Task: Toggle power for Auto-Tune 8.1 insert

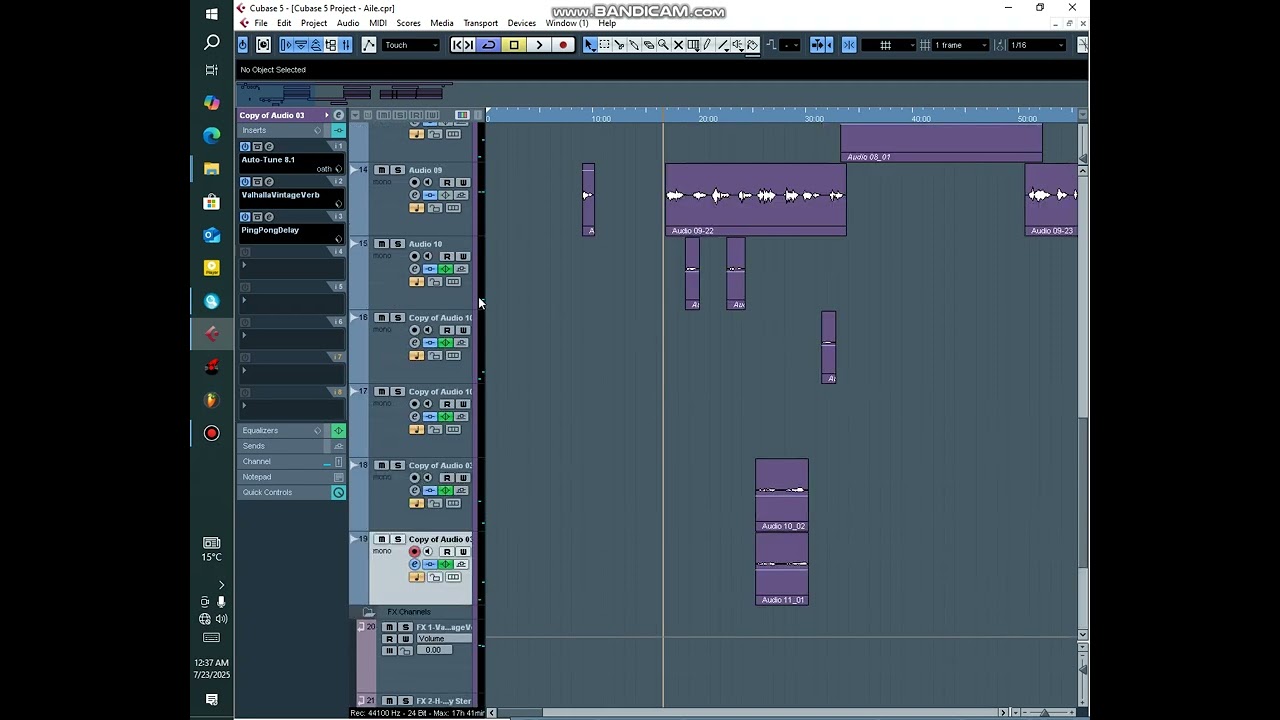Action: coord(245,147)
